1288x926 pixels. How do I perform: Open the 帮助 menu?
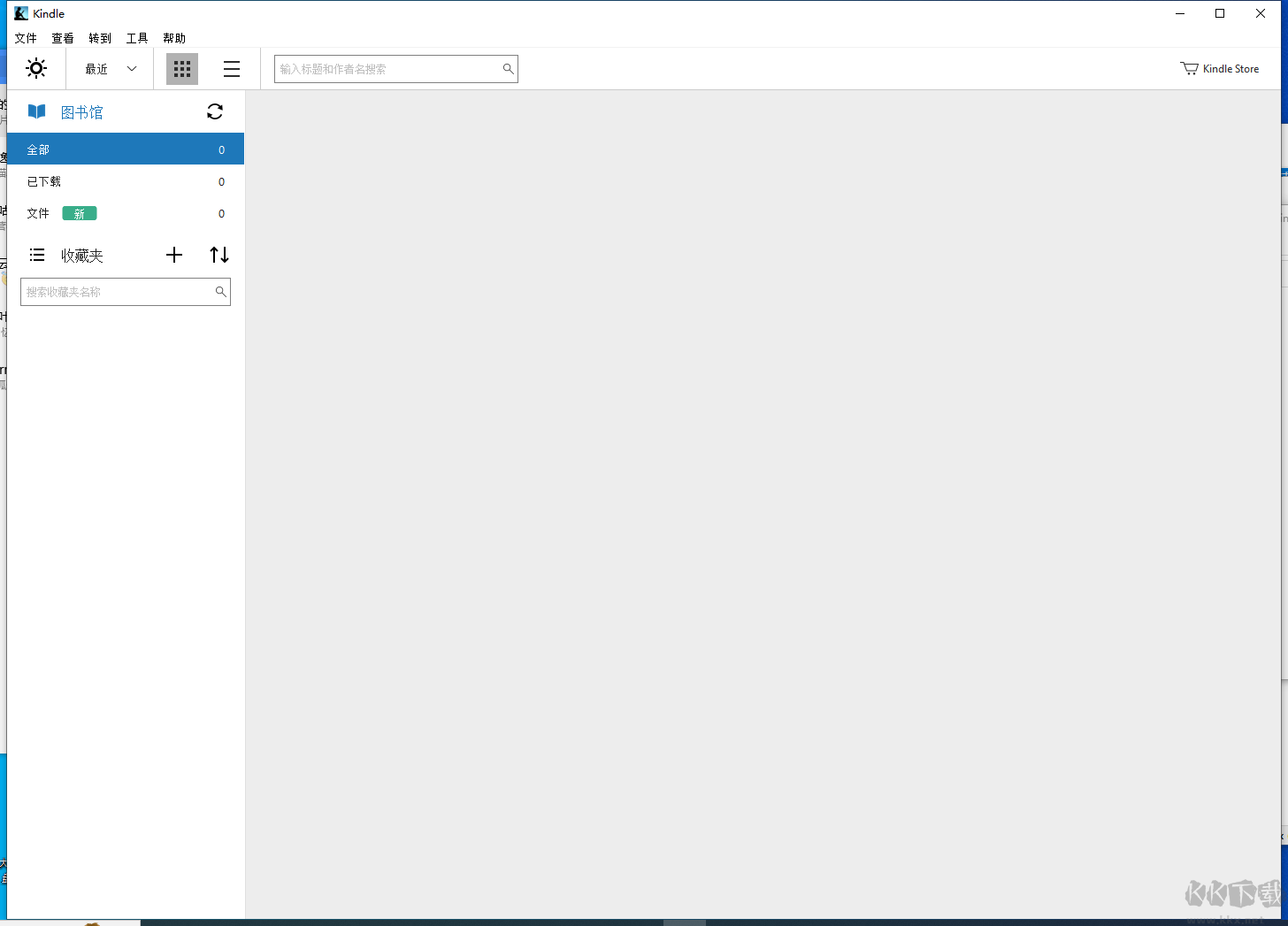pos(174,38)
